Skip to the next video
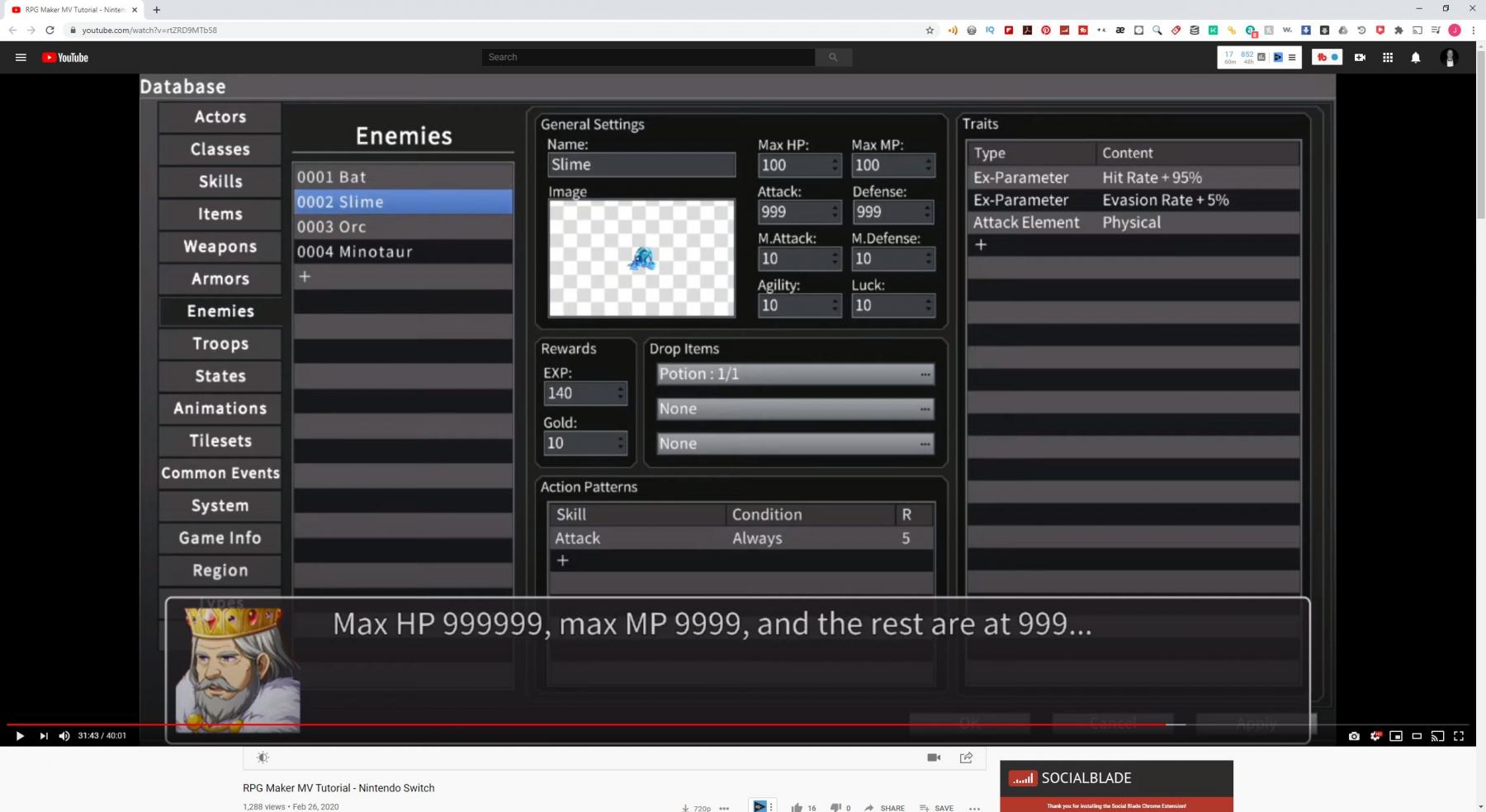Image resolution: width=1486 pixels, height=812 pixels. coord(44,736)
